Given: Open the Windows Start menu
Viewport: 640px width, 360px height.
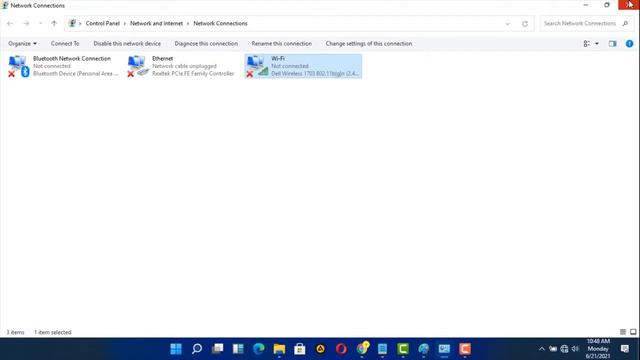Looking at the screenshot, I should pyautogui.click(x=176, y=349).
